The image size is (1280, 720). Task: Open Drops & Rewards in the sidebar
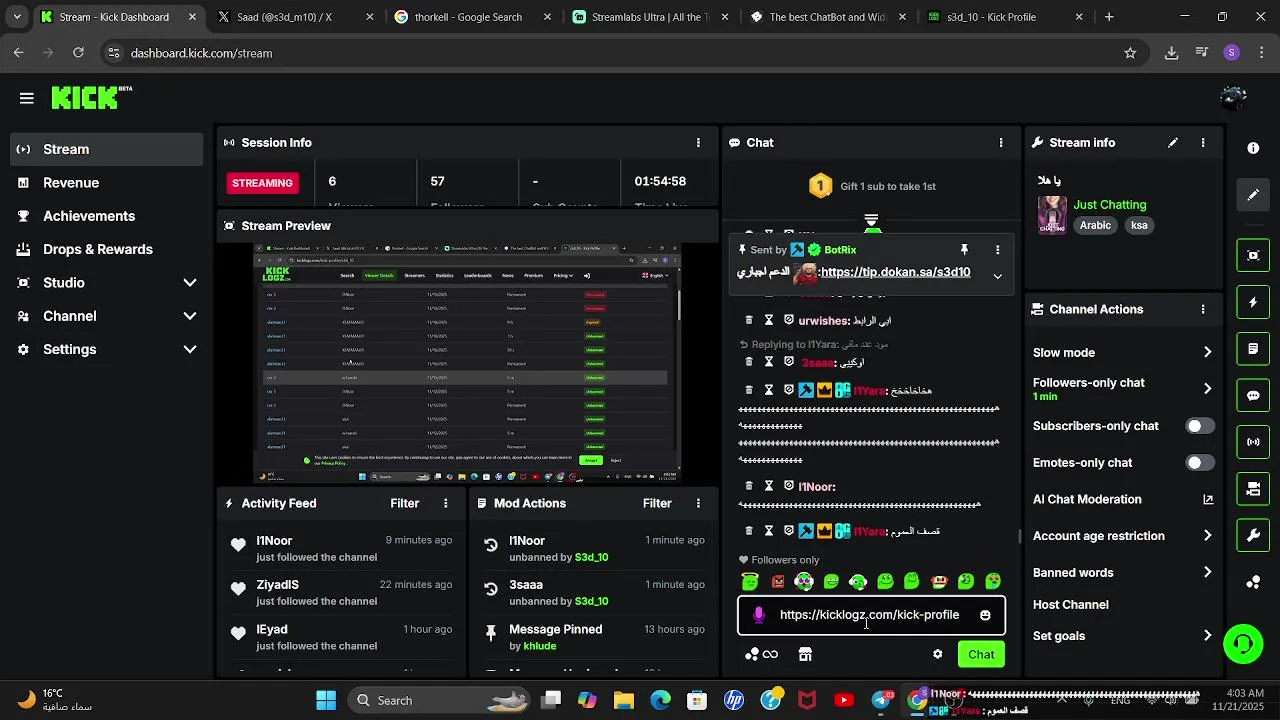pos(108,249)
